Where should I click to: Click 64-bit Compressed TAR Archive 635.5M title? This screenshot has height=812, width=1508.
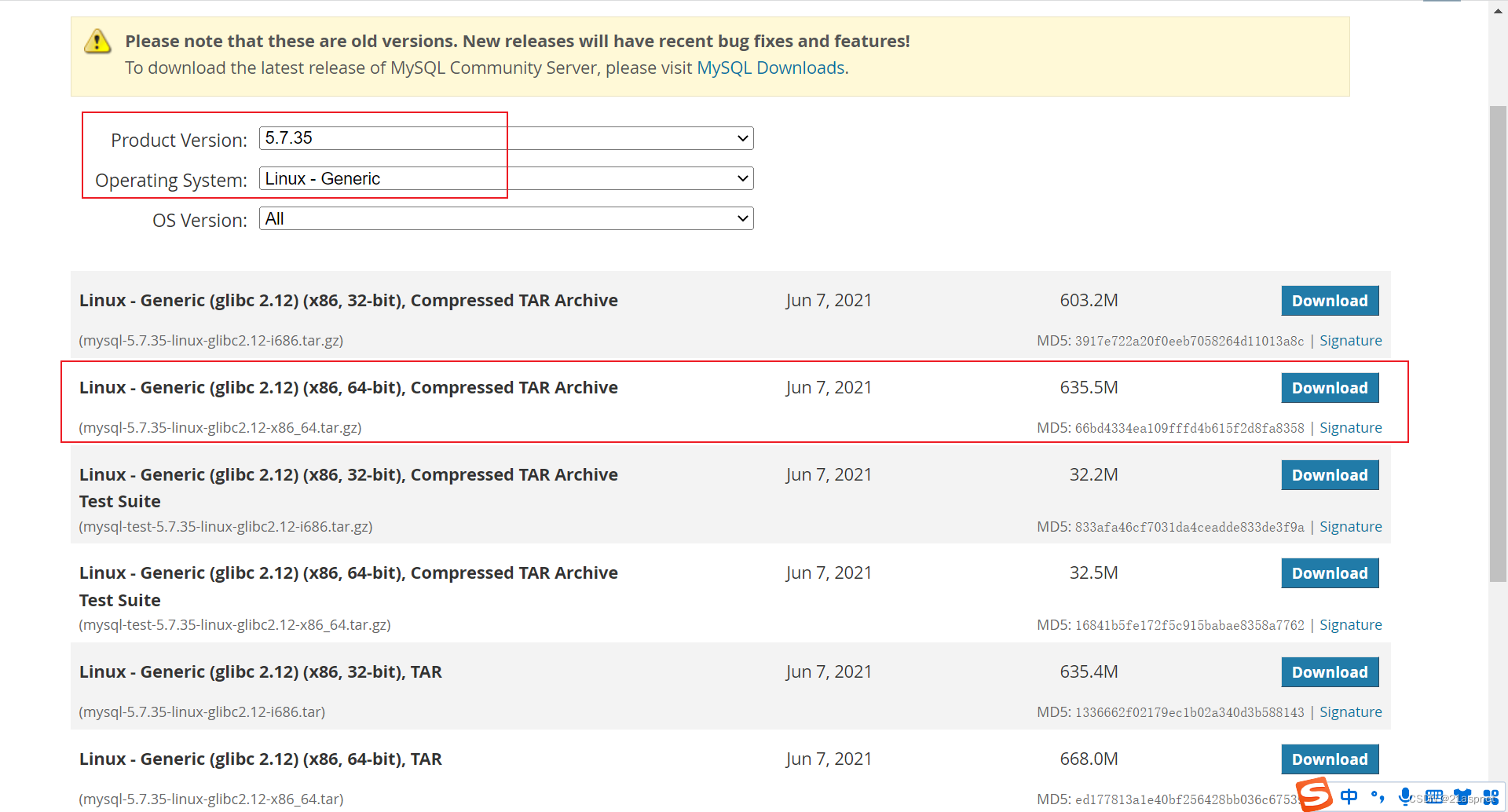(349, 388)
